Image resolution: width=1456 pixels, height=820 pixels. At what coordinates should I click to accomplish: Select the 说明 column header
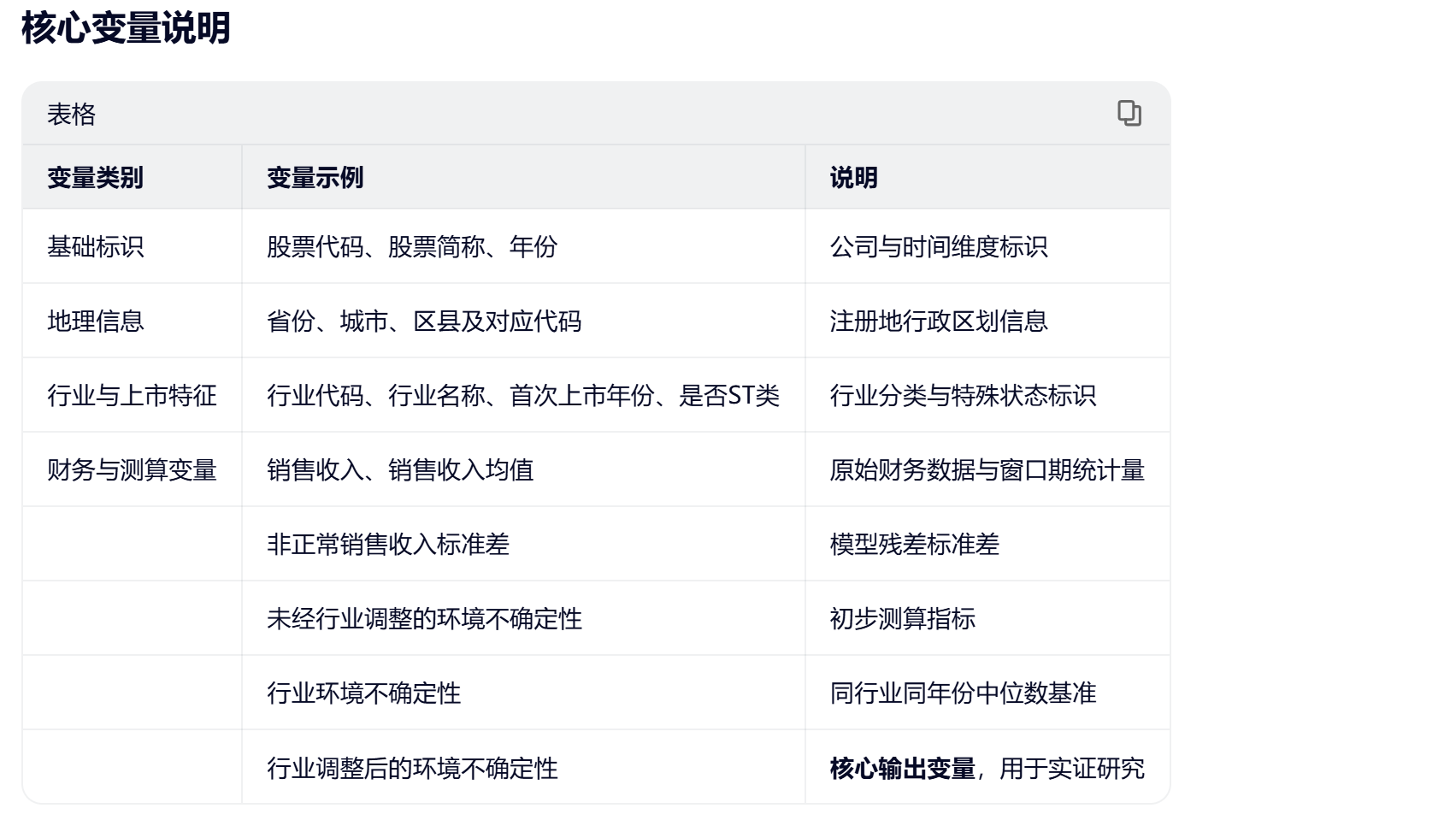(x=853, y=178)
